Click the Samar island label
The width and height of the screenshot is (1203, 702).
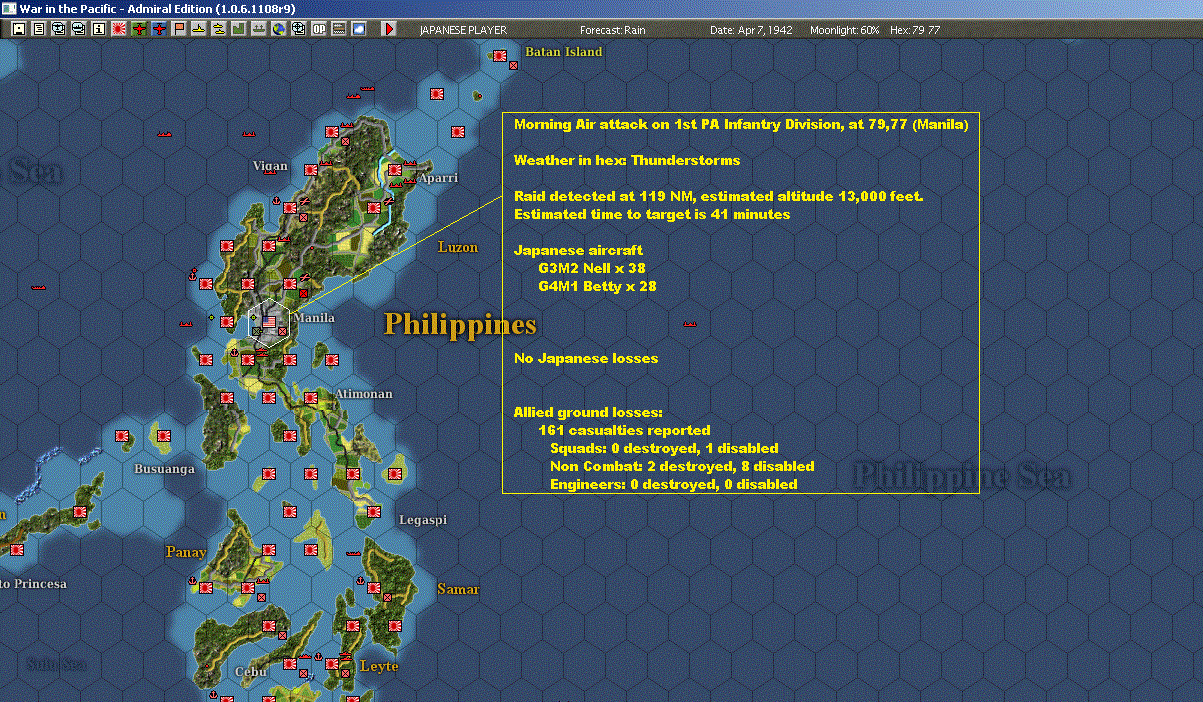coord(458,590)
